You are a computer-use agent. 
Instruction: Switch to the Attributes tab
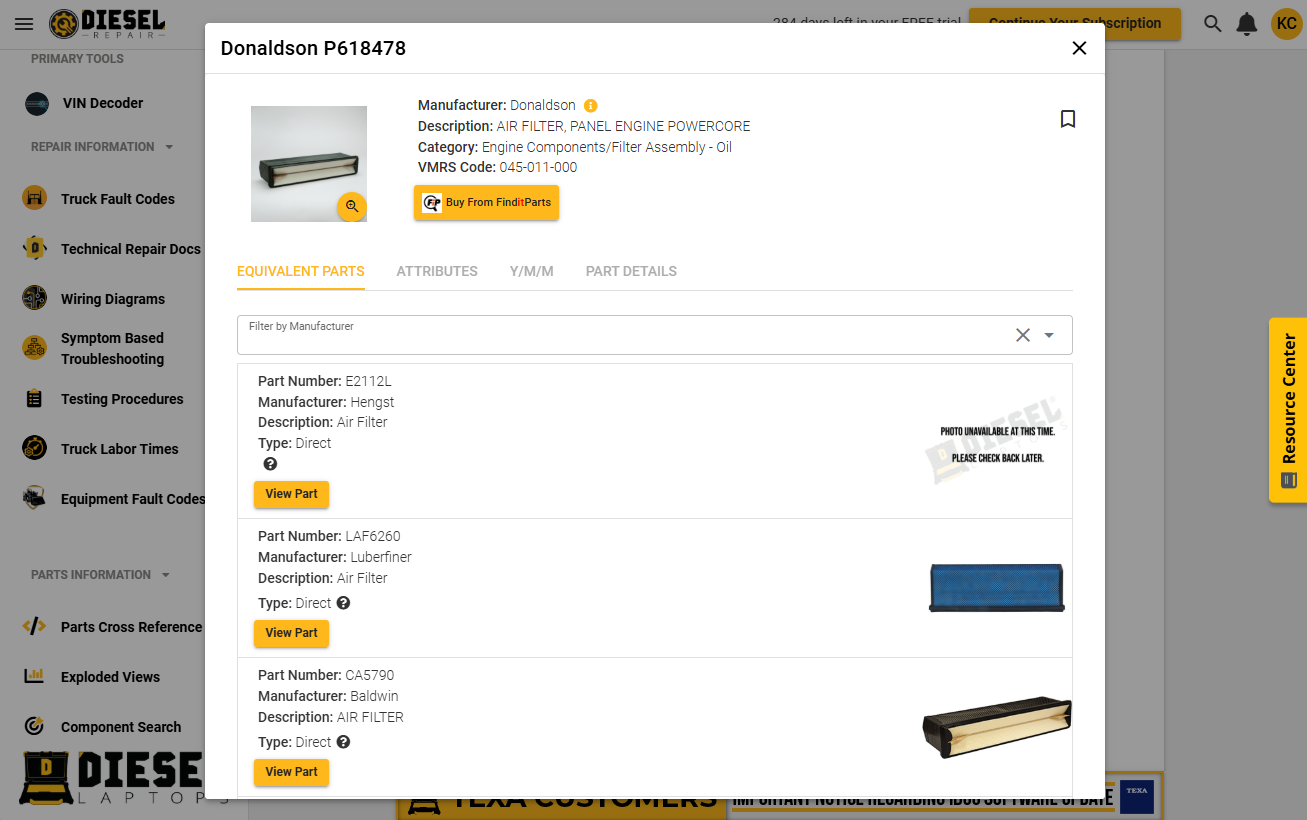pos(437,271)
